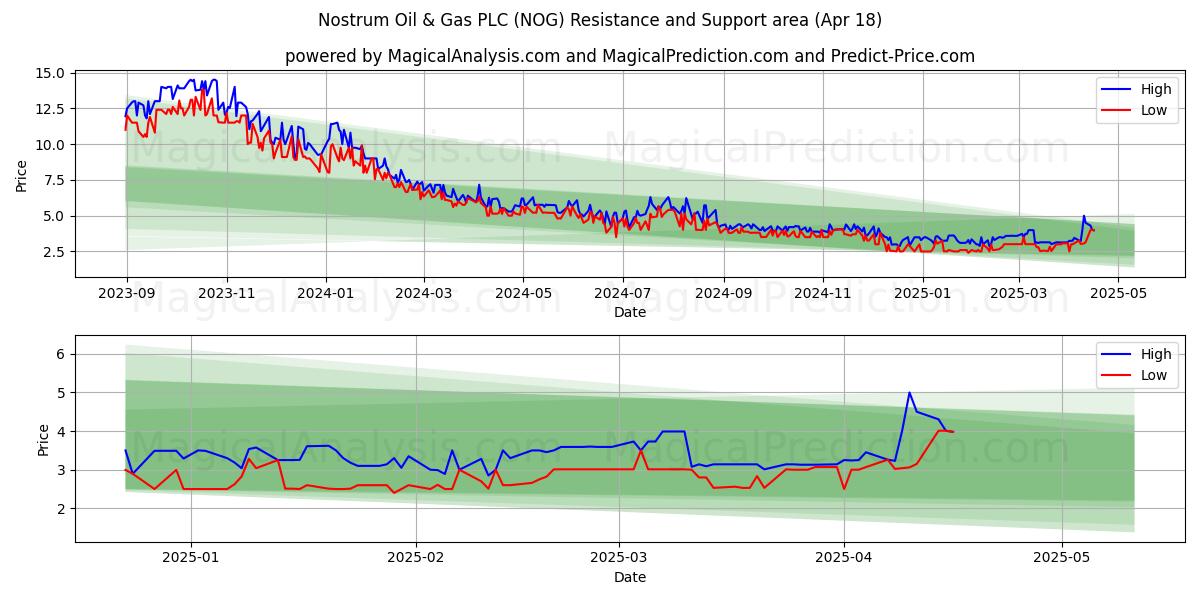Click the '2025-01' x-axis label in bottom chart
The width and height of the screenshot is (1200, 600).
[190, 558]
